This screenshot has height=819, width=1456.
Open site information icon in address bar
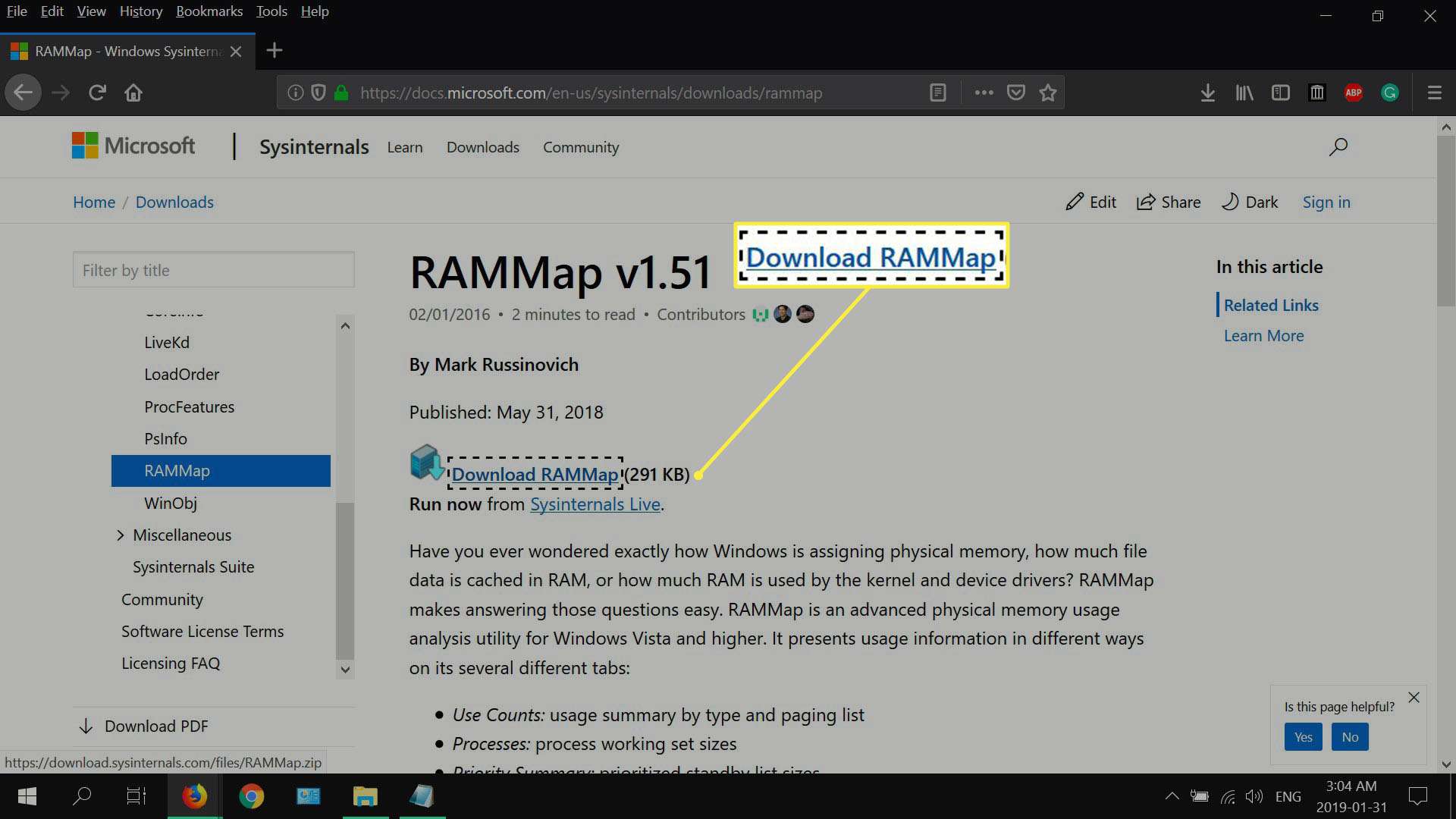pyautogui.click(x=296, y=93)
